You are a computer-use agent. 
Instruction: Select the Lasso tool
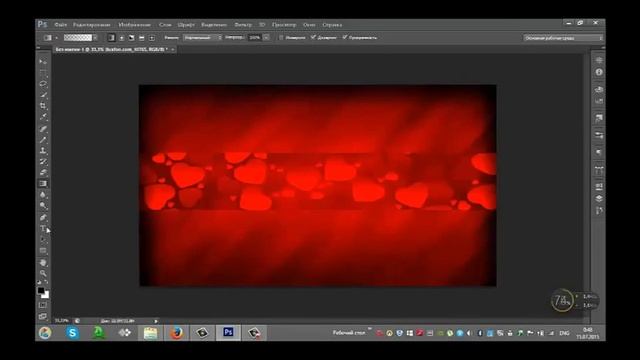point(43,84)
